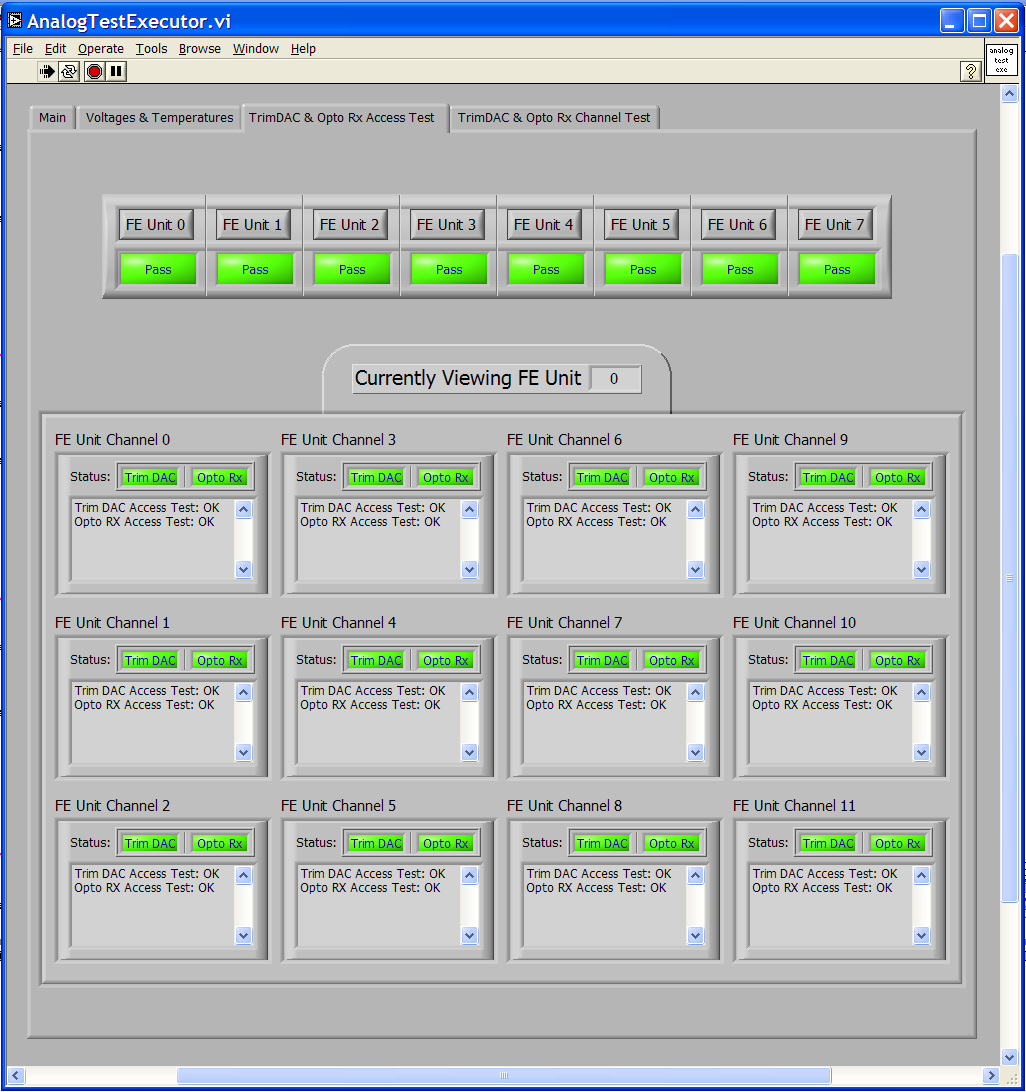This screenshot has width=1026, height=1092.
Task: Switch to Voltages & Temperatures tab
Action: point(159,118)
